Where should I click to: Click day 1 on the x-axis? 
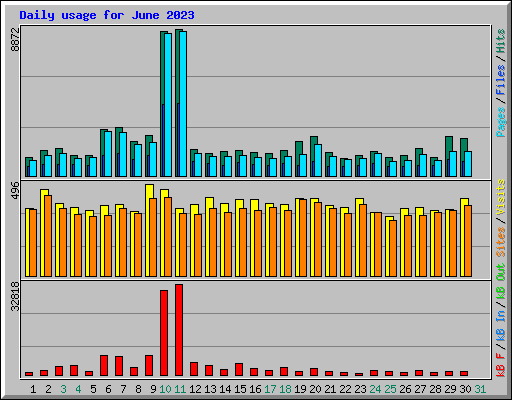(x=33, y=389)
